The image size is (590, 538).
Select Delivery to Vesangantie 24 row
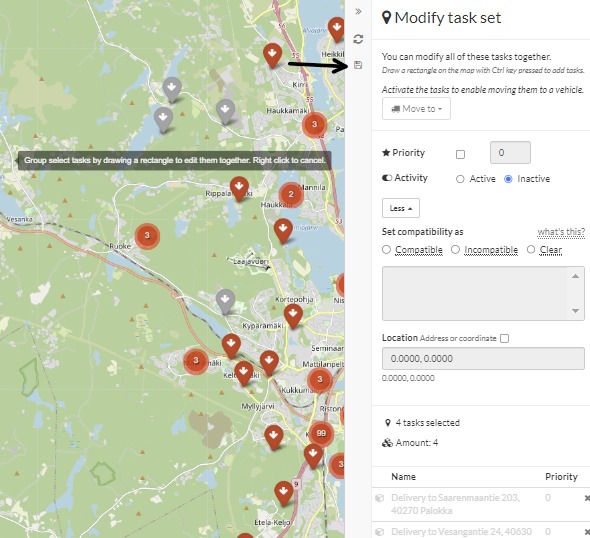pyautogui.click(x=481, y=530)
